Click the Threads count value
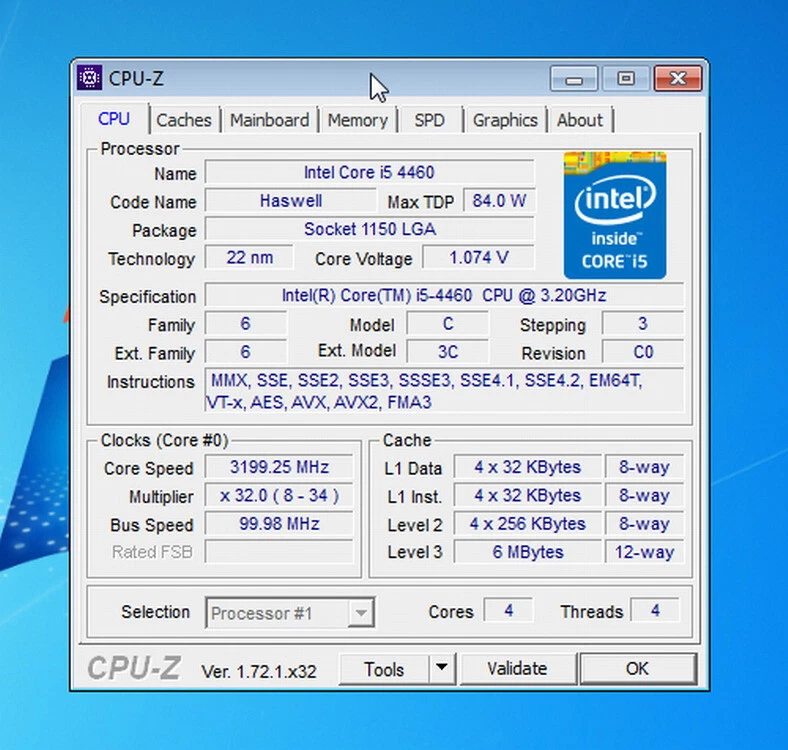The width and height of the screenshot is (788, 750). point(655,610)
